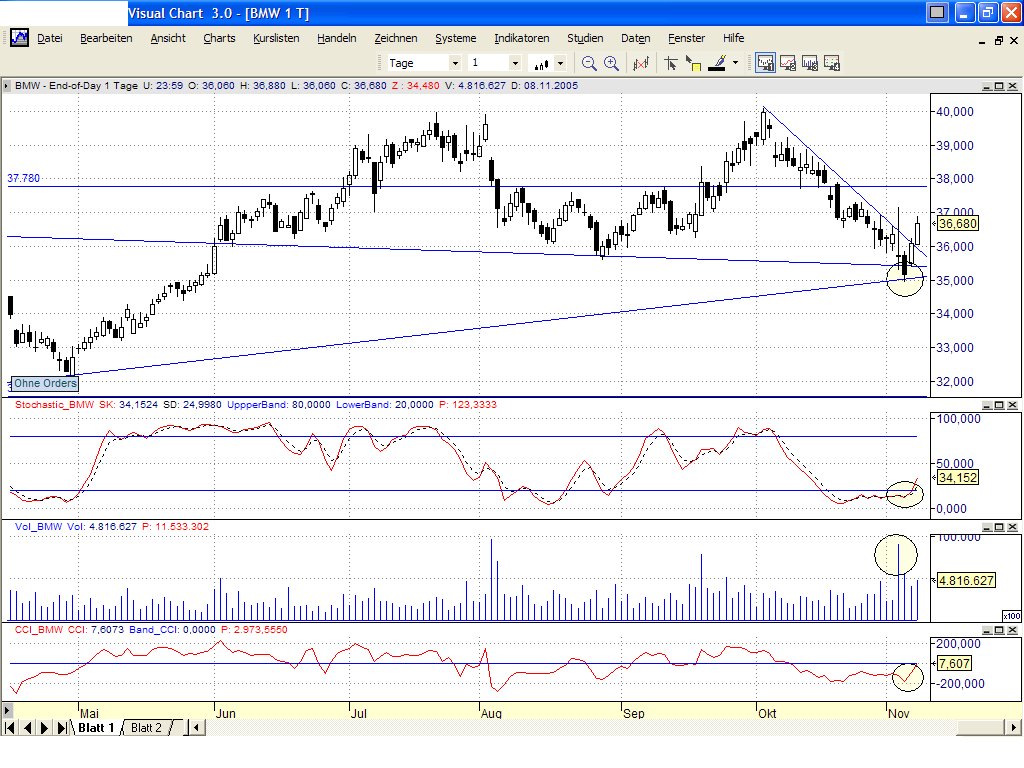
Task: Click the Visual Chart application icon
Action: click(x=19, y=38)
